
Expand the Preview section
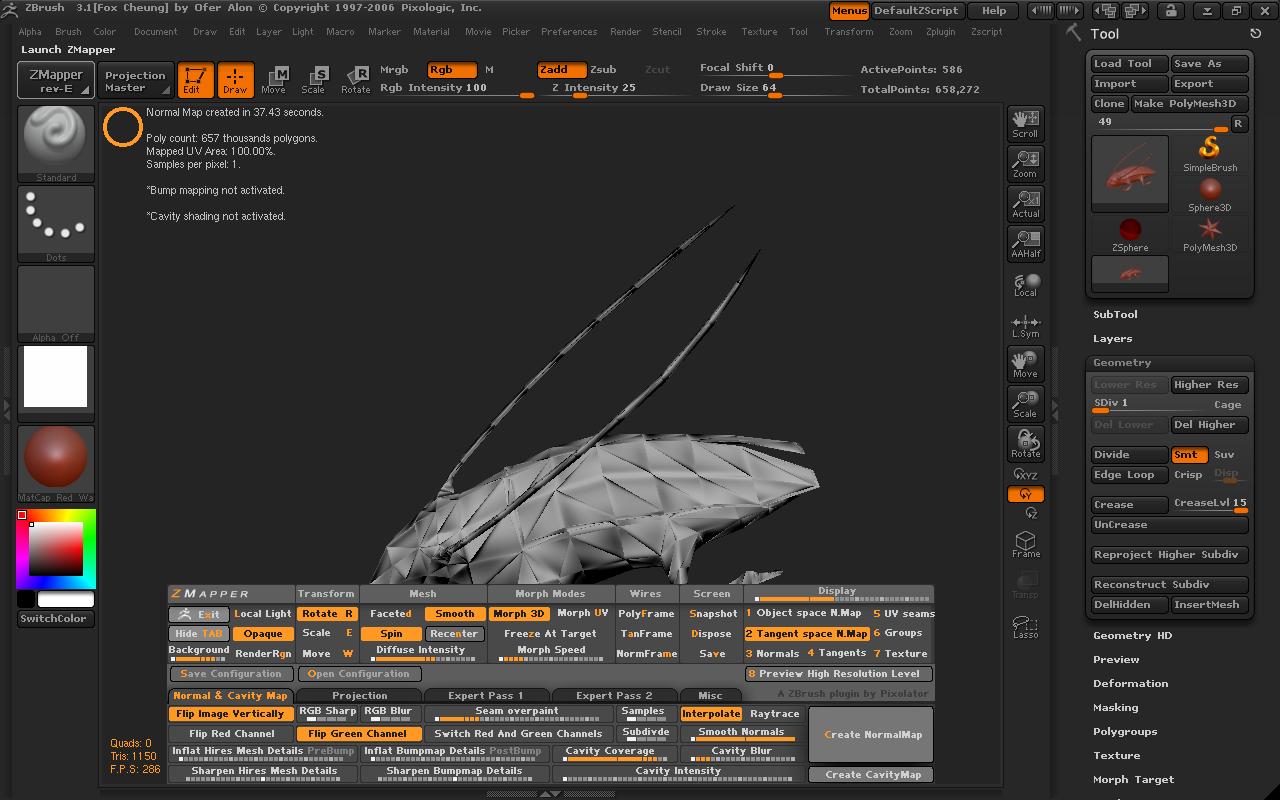point(1116,660)
